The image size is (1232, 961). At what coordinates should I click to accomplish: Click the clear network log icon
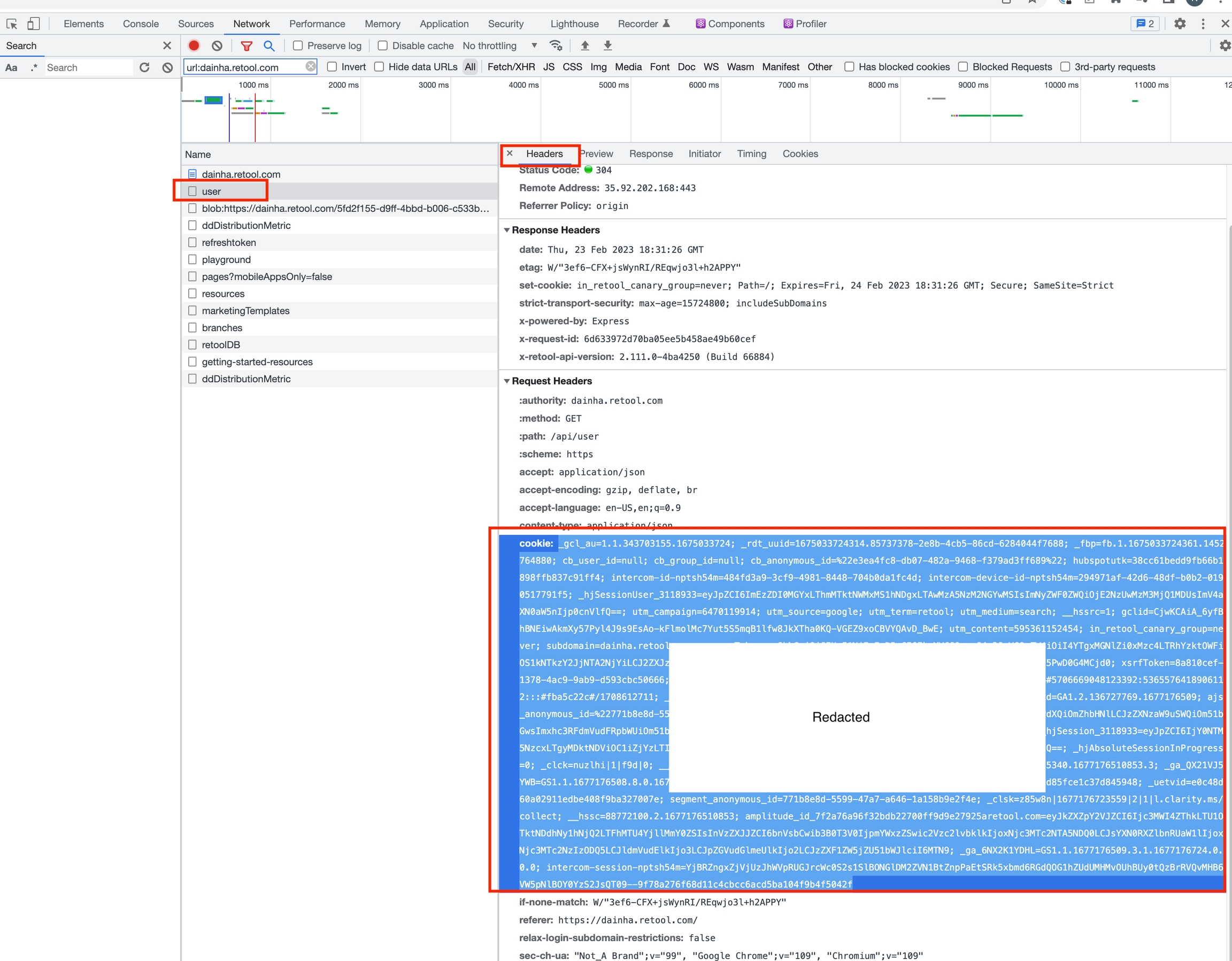217,45
